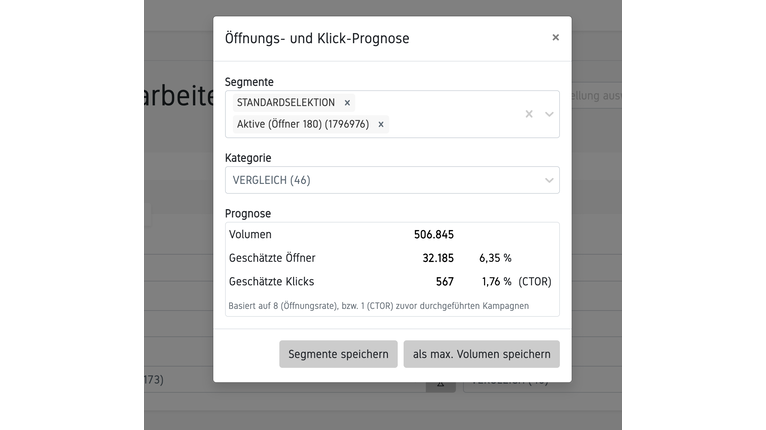Remove the Aktive (Öffner 180) segment
Screen dimensions: 766x430
381,125
